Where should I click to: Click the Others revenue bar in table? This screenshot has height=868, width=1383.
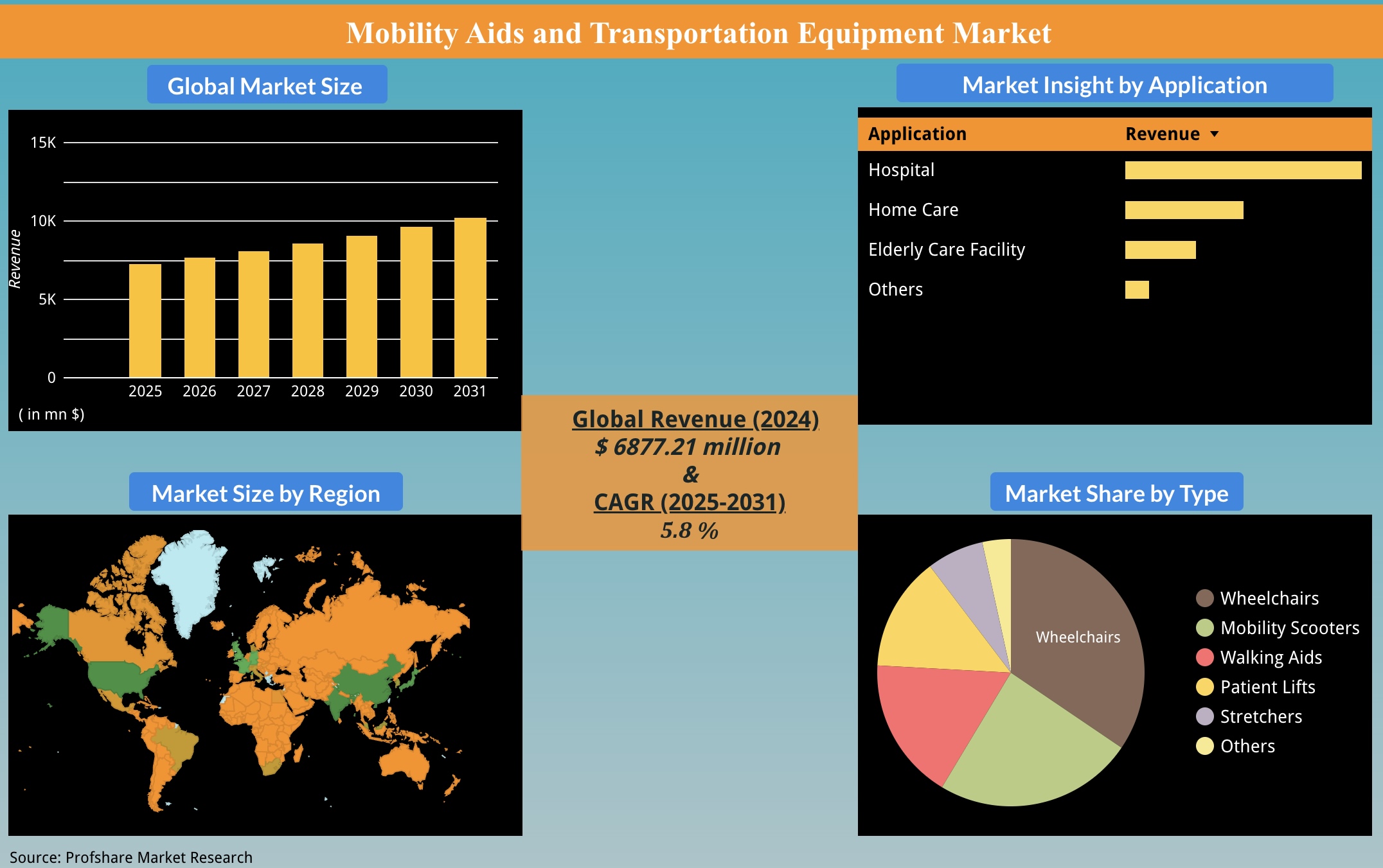pyautogui.click(x=1137, y=290)
